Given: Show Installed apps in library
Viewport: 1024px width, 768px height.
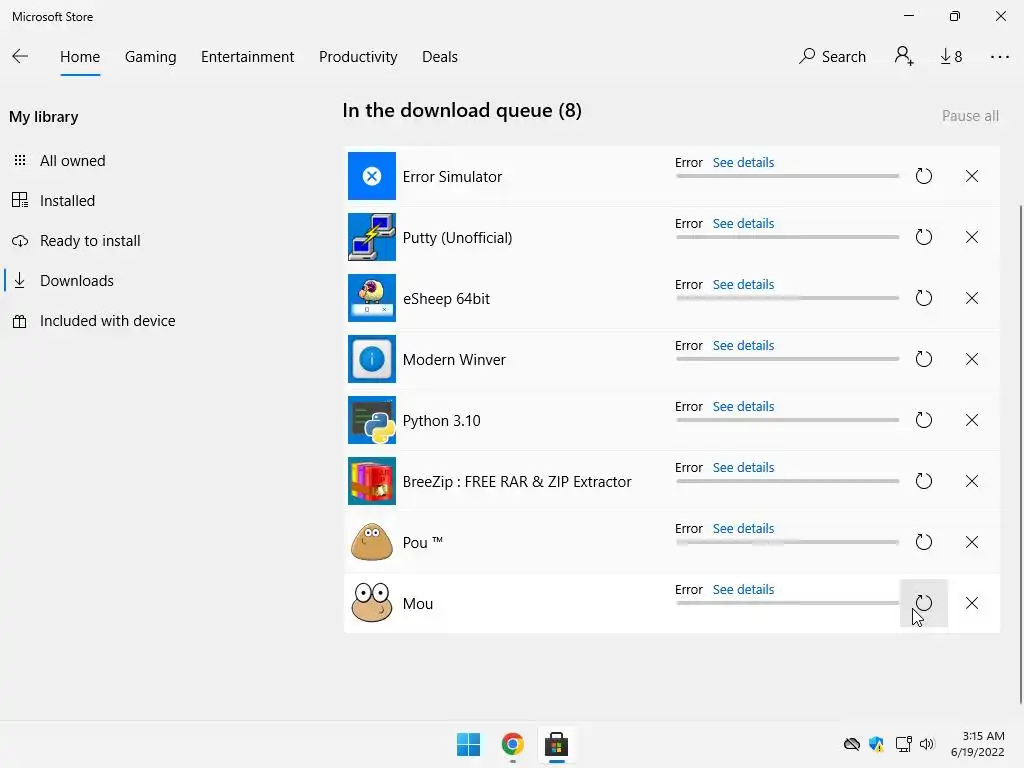Looking at the screenshot, I should click(67, 200).
